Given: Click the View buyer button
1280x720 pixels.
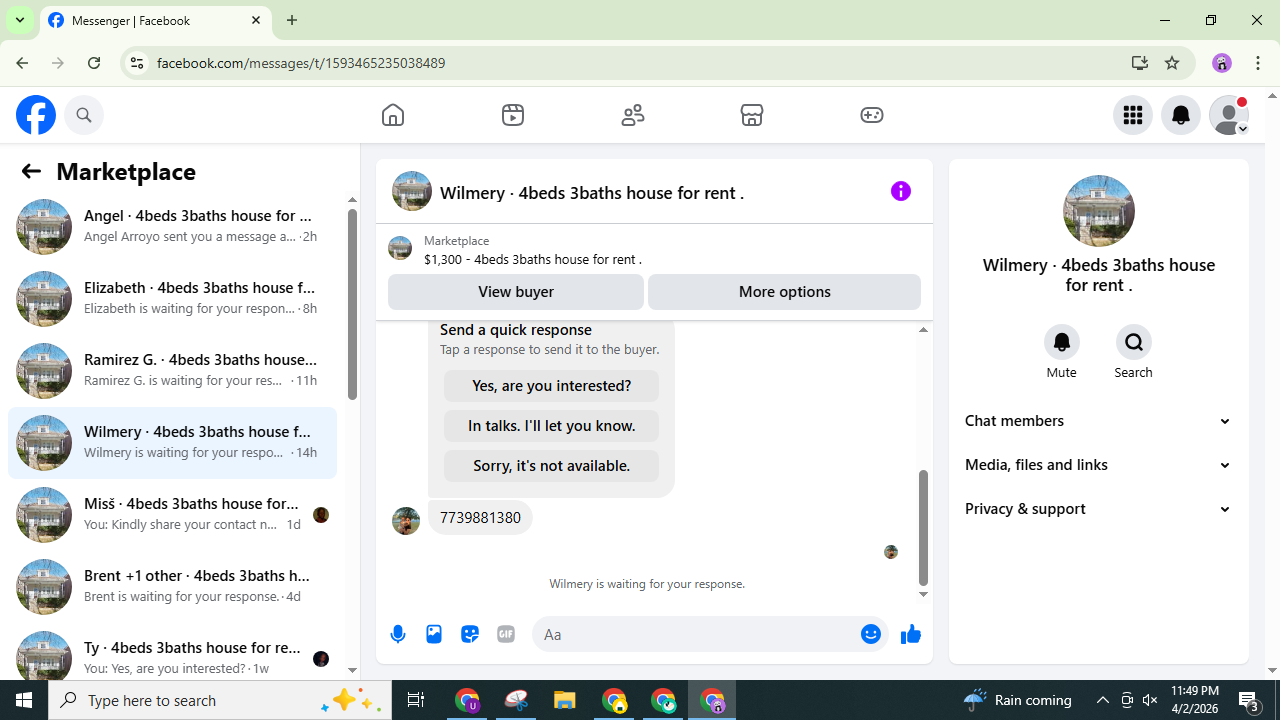Looking at the screenshot, I should [x=516, y=292].
